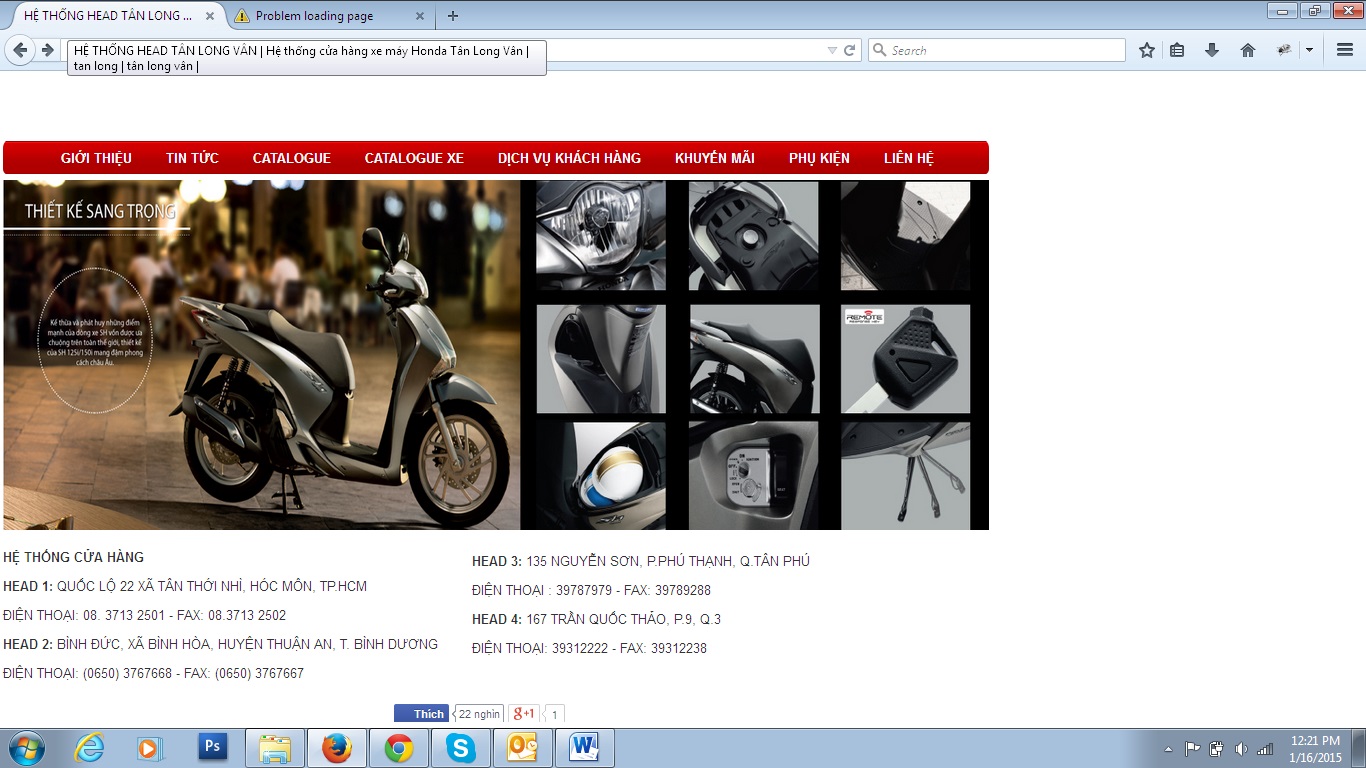Viewport: 1366px width, 768px height.
Task: Click the volume speaker tray icon
Action: pos(1241,749)
